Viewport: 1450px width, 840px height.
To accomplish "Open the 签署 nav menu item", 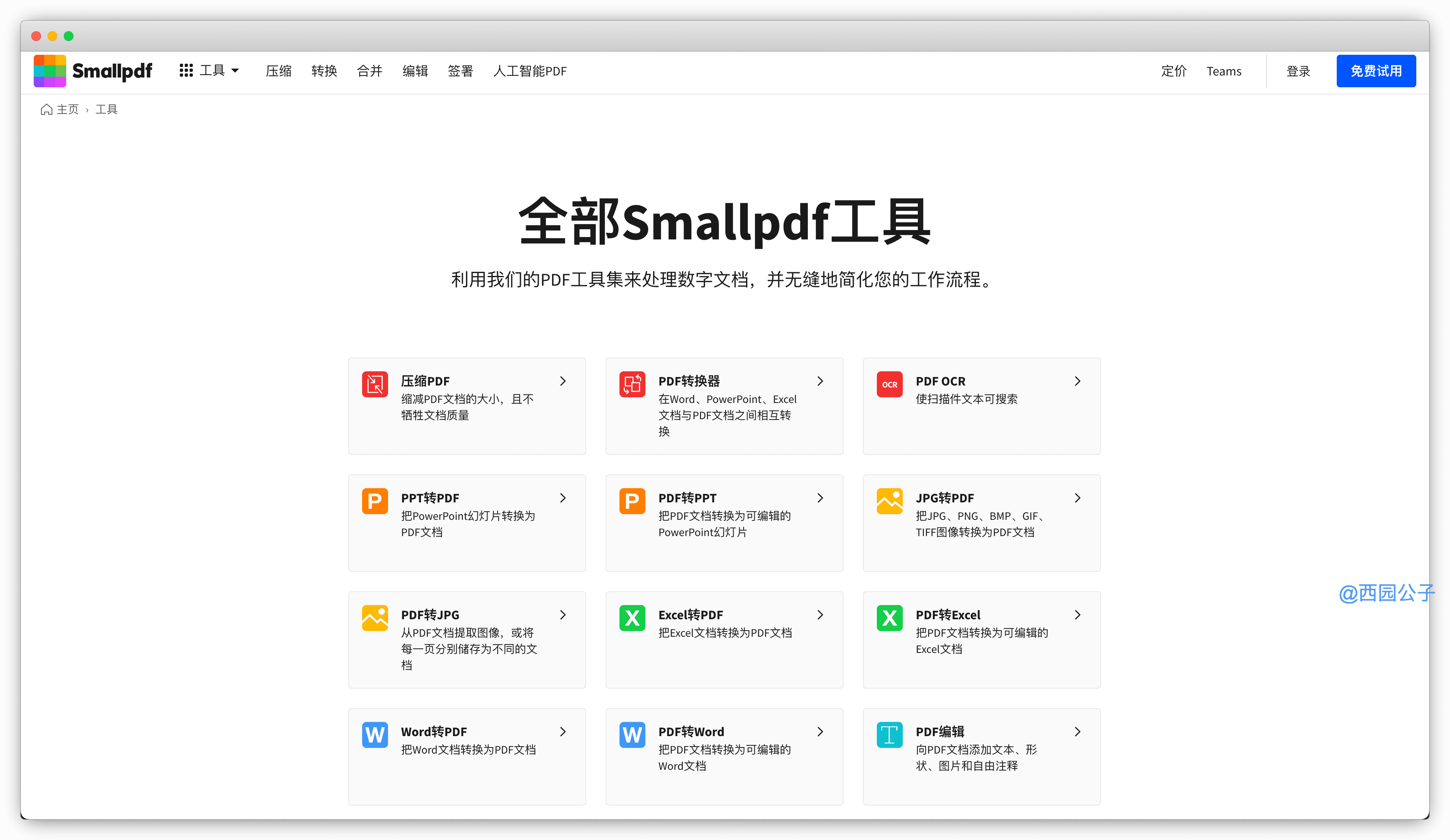I will pyautogui.click(x=460, y=71).
